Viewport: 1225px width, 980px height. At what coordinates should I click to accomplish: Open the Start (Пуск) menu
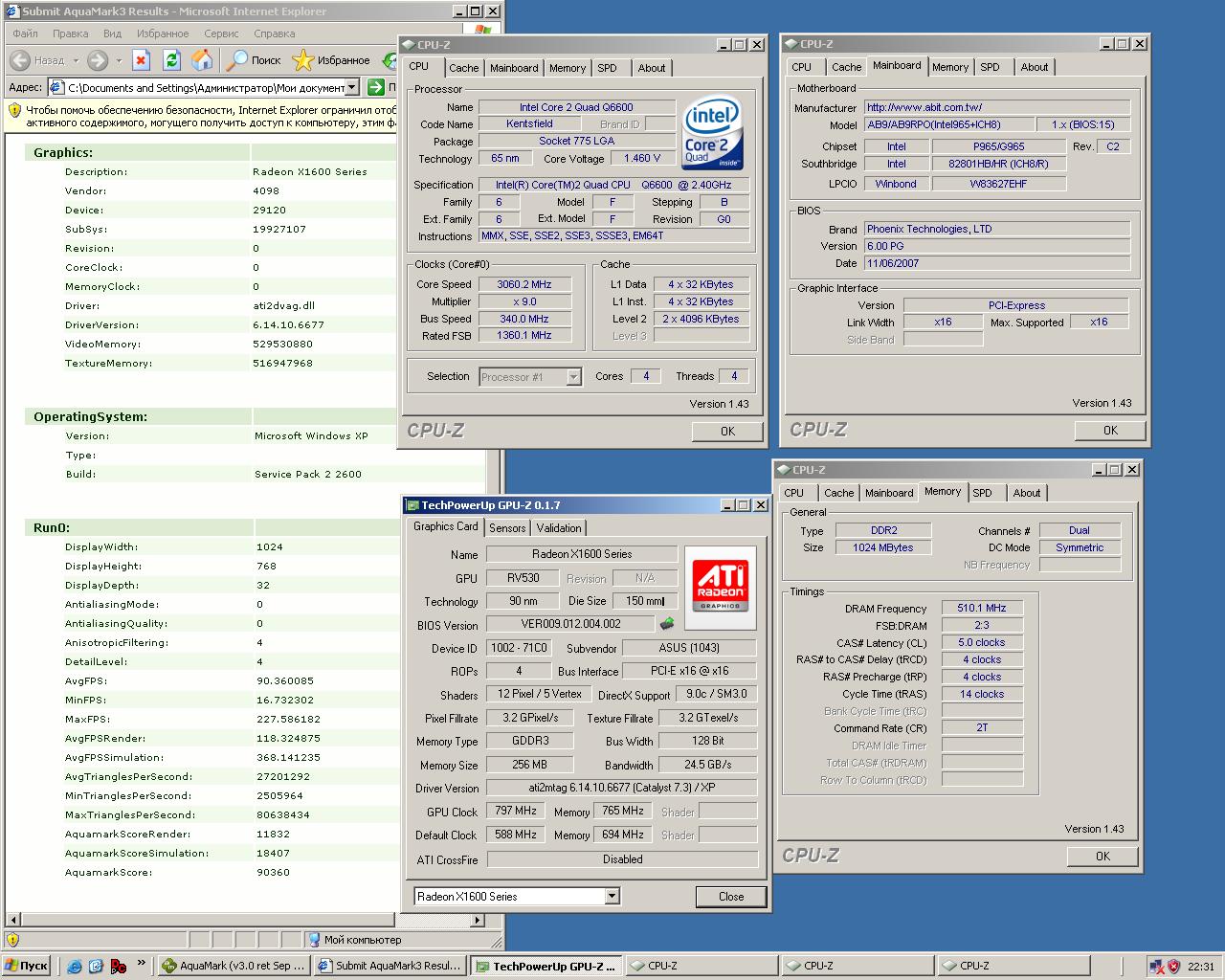[26, 966]
